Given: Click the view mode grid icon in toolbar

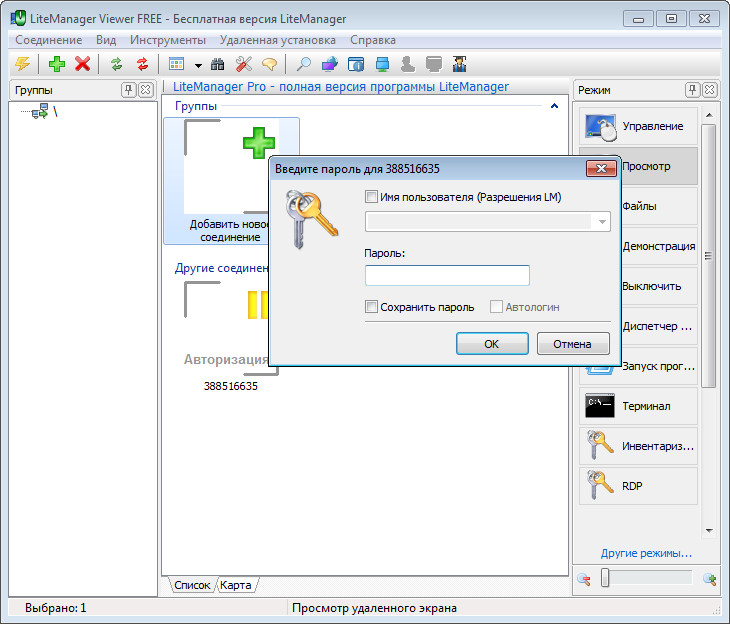Looking at the screenshot, I should (x=176, y=64).
